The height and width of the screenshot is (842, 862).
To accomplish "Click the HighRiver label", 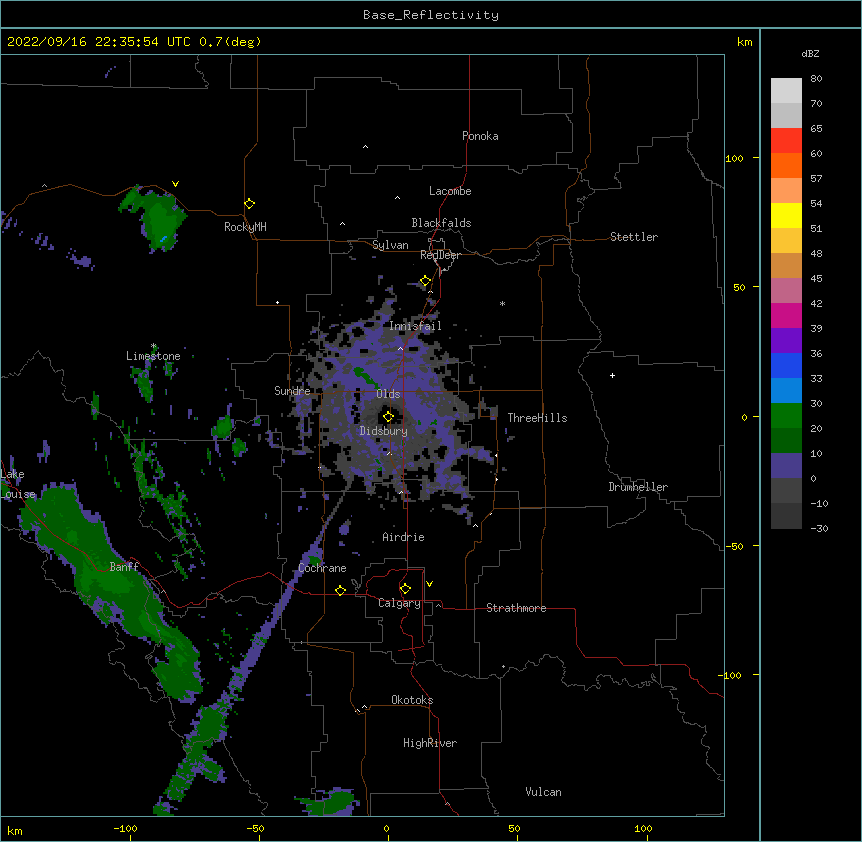I will pyautogui.click(x=430, y=743).
